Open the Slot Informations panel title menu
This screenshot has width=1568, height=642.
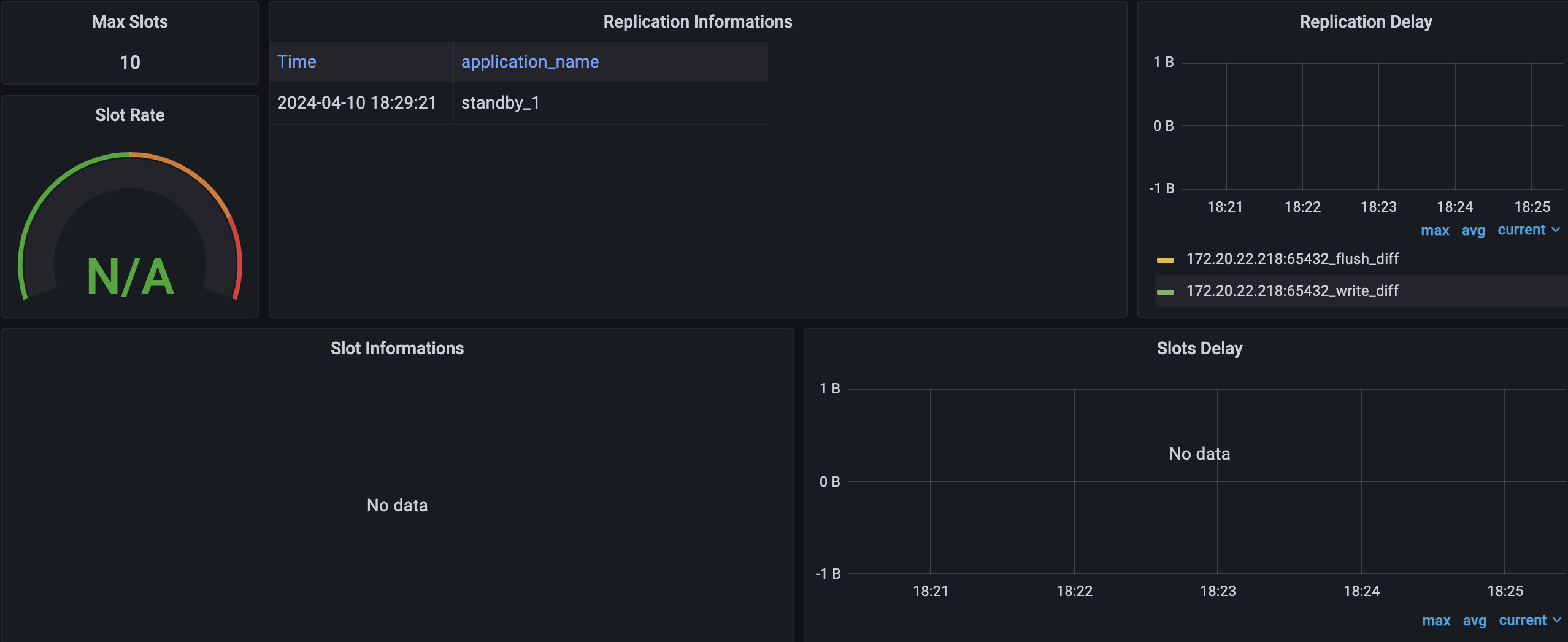(397, 349)
